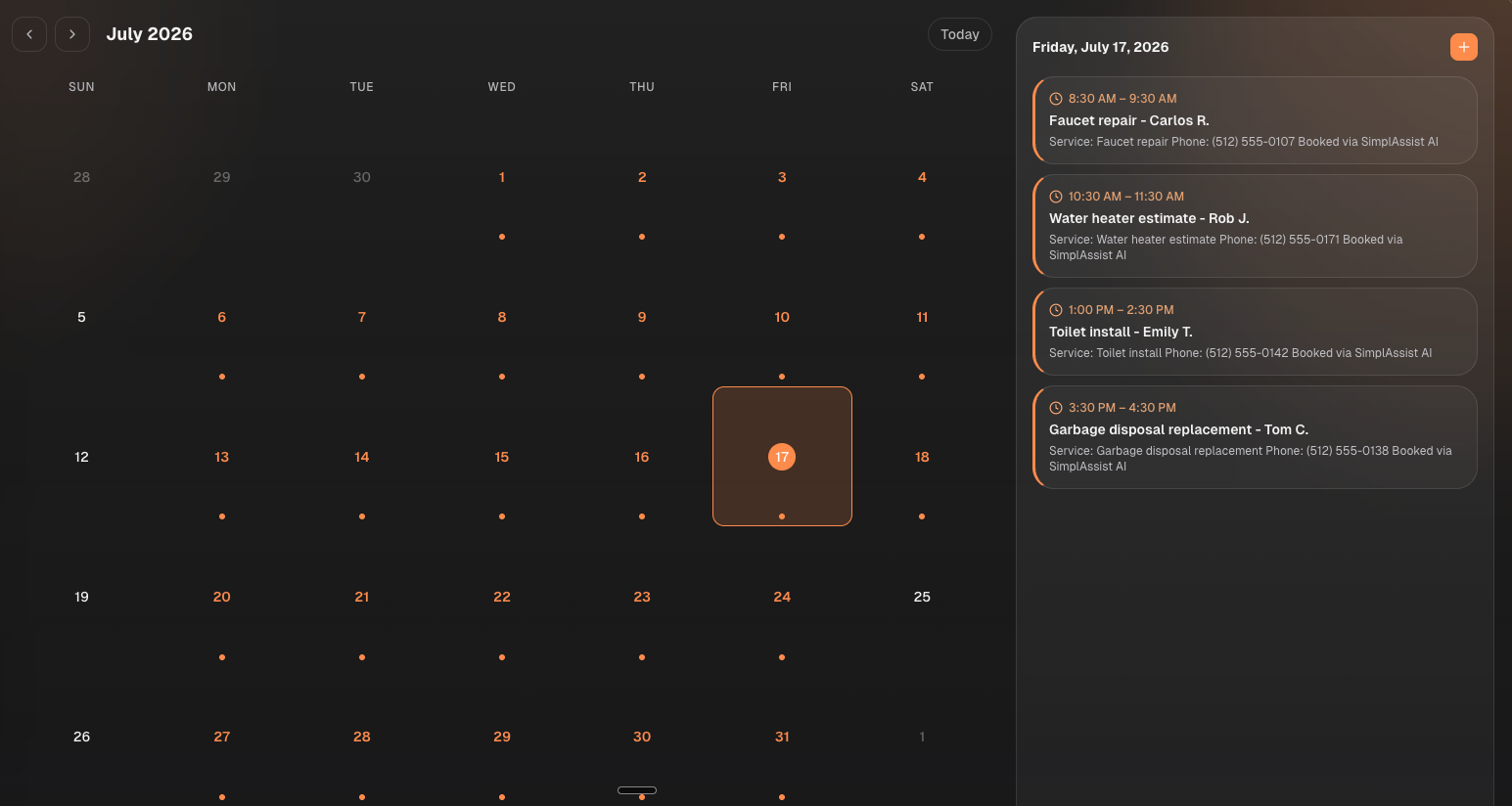This screenshot has width=1512, height=806.
Task: Select July 29 on the calendar
Action: [x=502, y=737]
